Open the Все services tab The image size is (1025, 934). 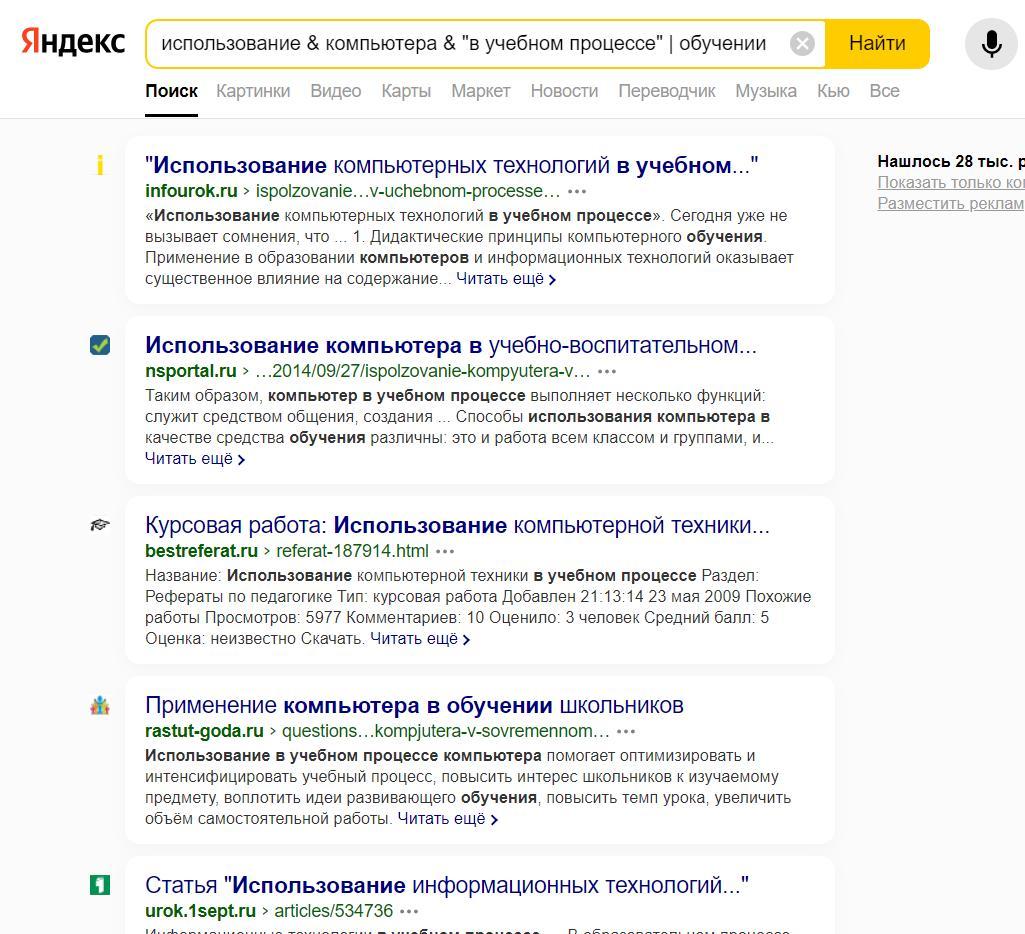pyautogui.click(x=884, y=91)
